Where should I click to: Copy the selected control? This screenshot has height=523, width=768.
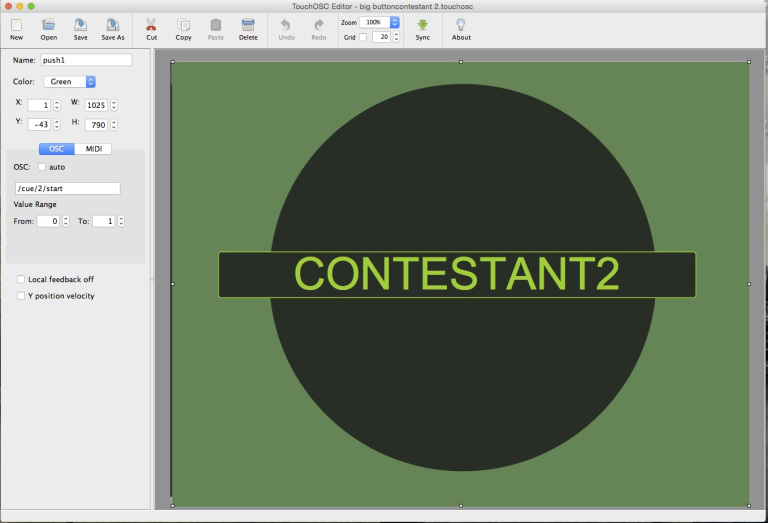click(183, 25)
